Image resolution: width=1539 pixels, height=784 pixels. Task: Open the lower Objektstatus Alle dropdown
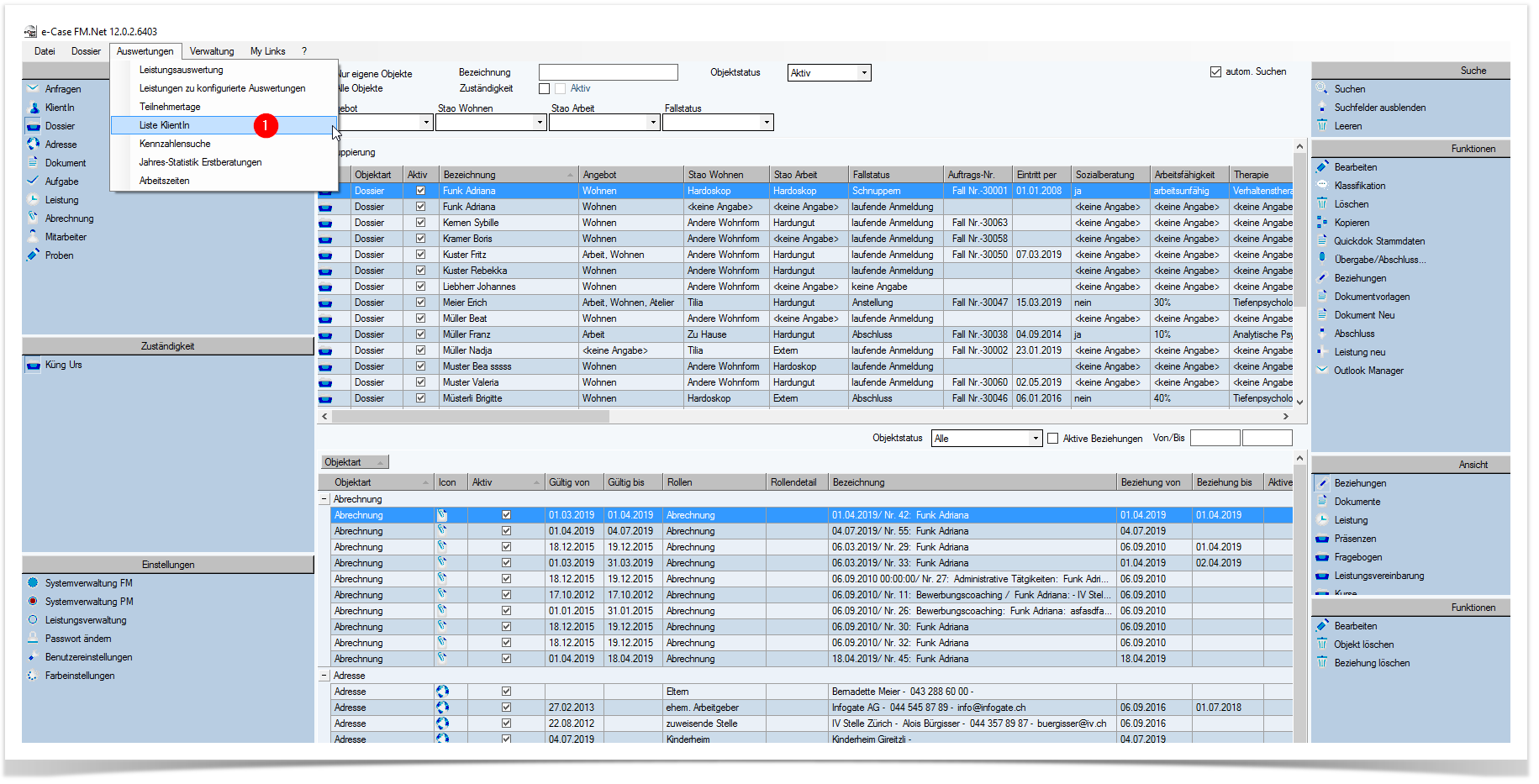(1036, 439)
